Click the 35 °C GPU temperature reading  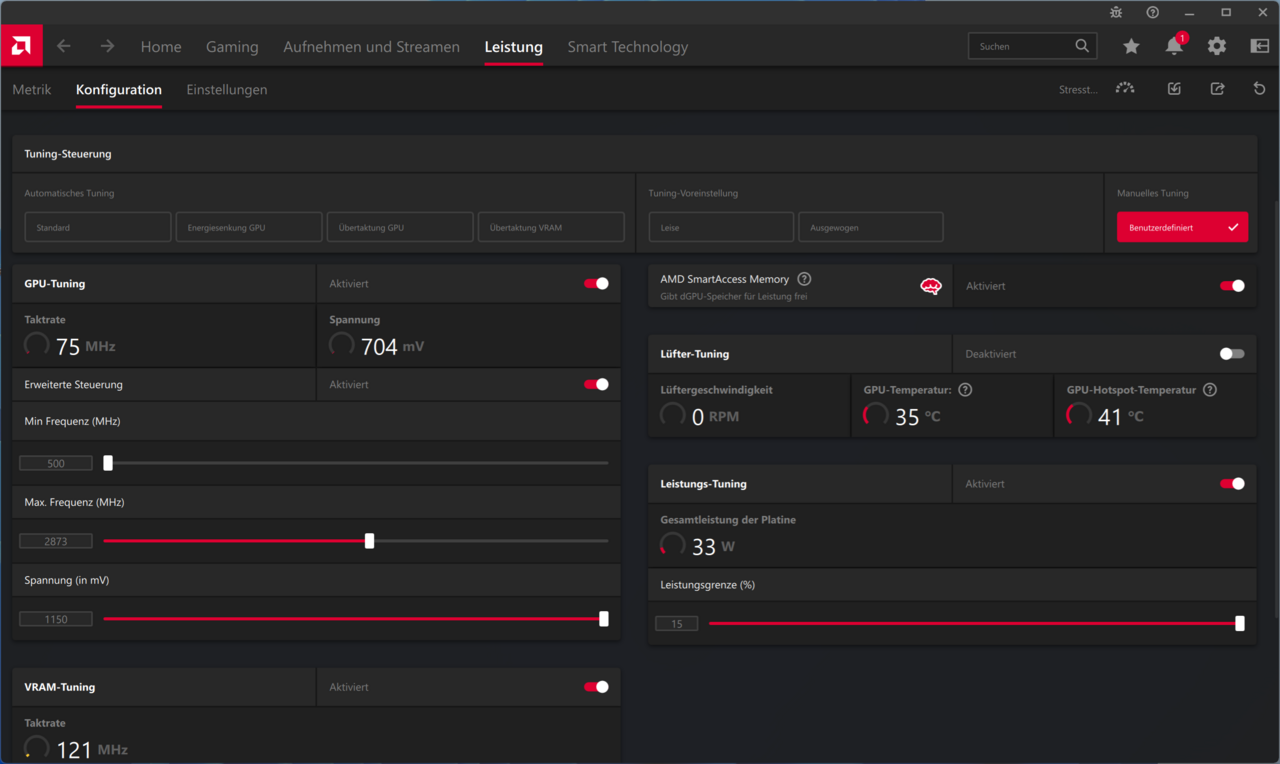coord(917,416)
